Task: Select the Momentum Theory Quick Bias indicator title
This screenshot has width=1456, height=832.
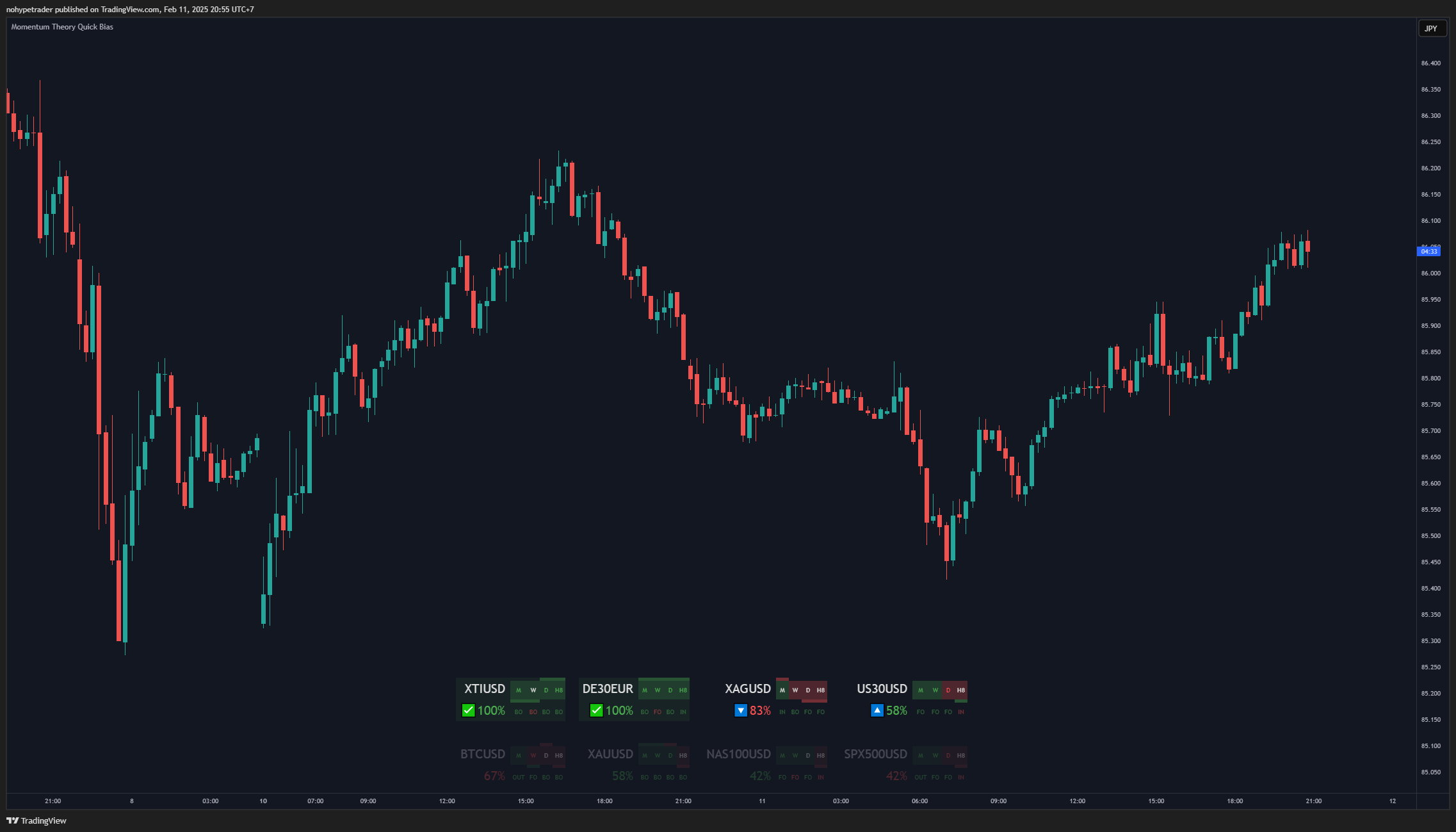Action: click(x=62, y=27)
